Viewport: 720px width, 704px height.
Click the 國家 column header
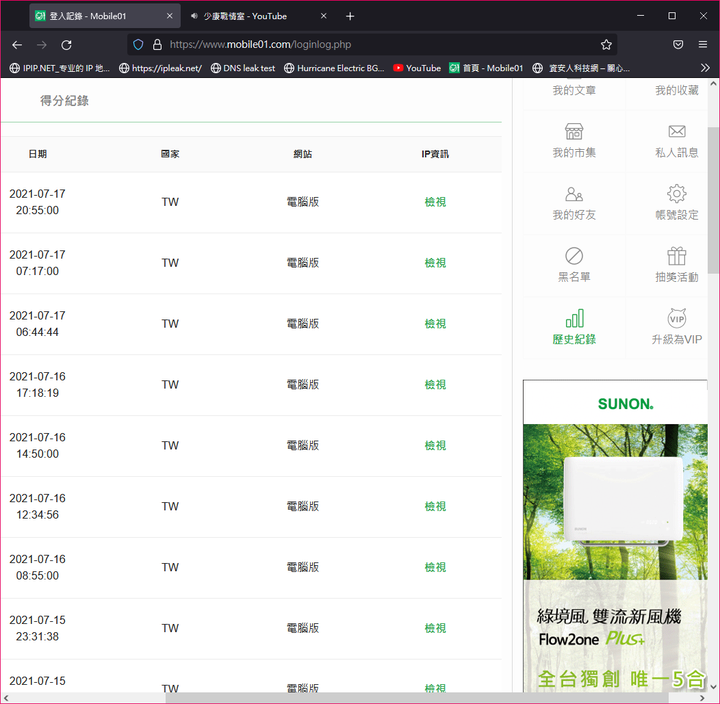[x=170, y=154]
